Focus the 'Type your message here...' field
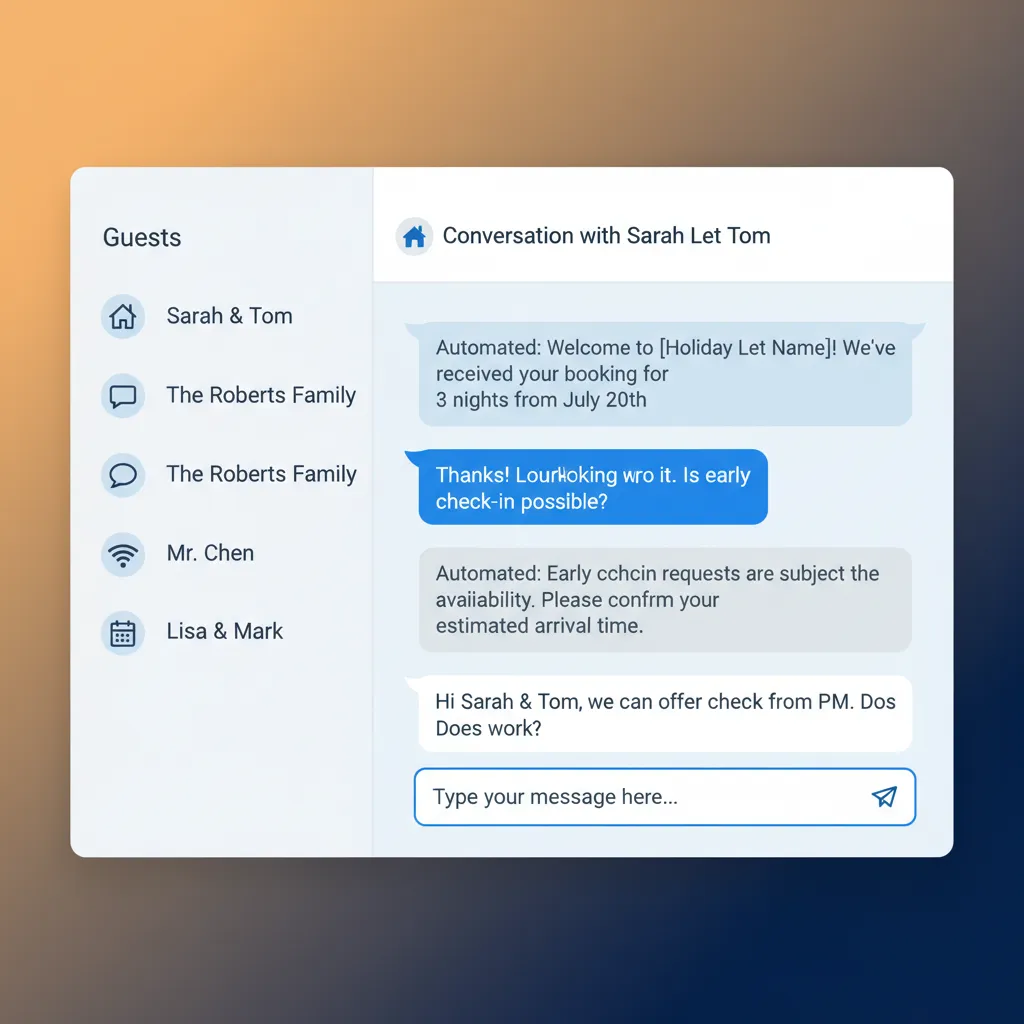The height and width of the screenshot is (1024, 1024). [665, 797]
